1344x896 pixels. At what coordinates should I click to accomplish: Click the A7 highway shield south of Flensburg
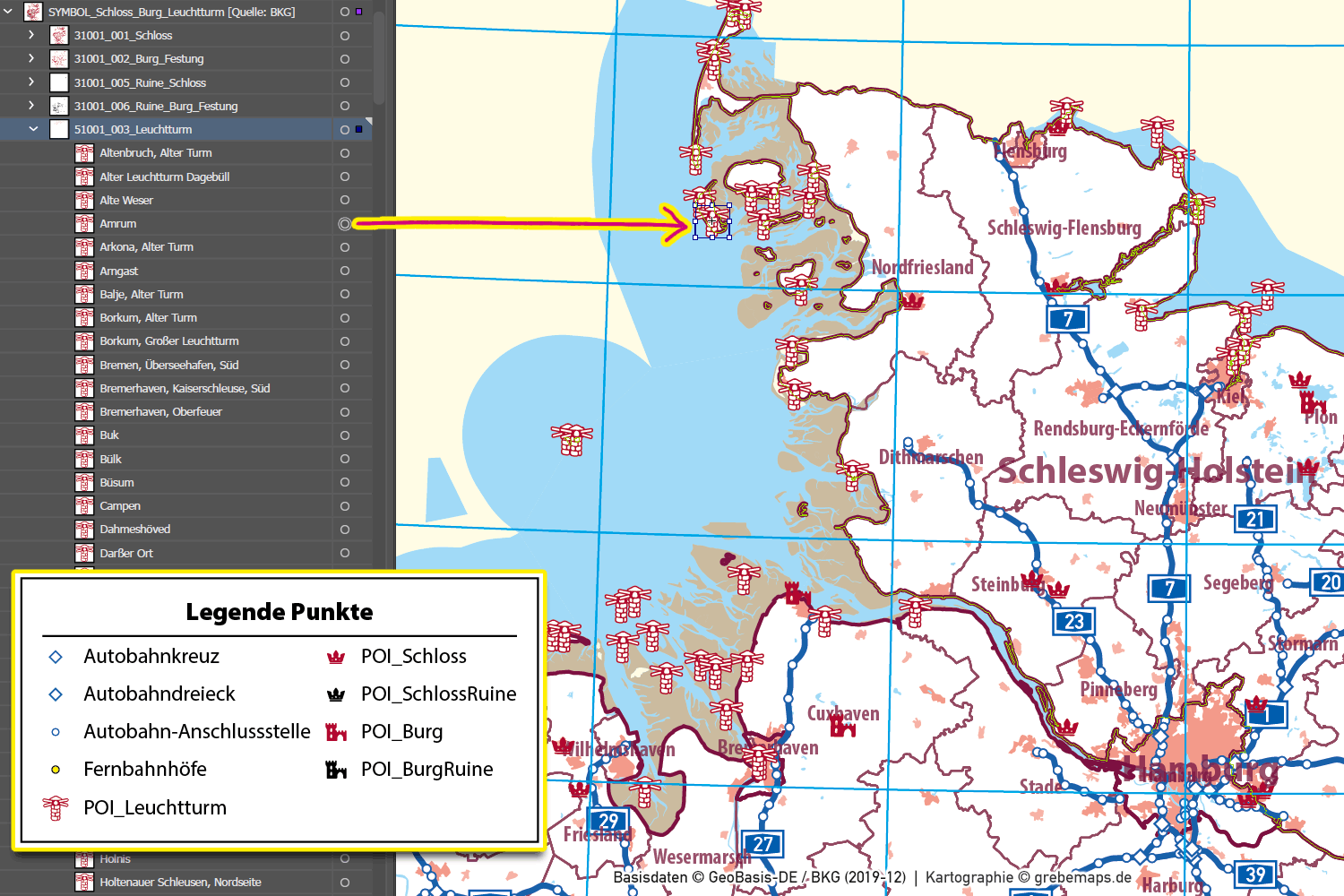[1067, 319]
